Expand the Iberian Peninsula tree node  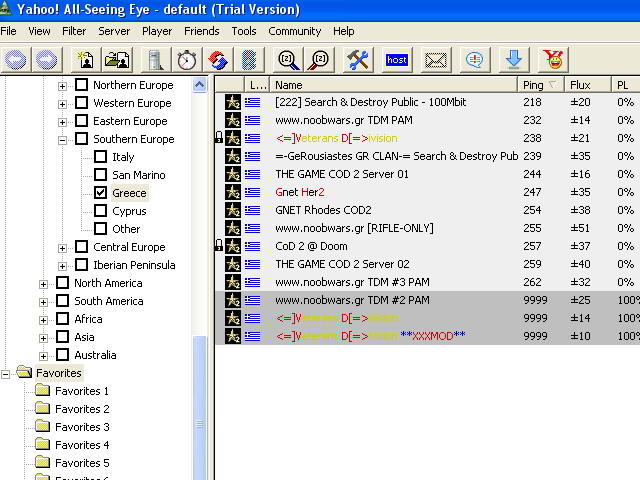click(x=62, y=266)
